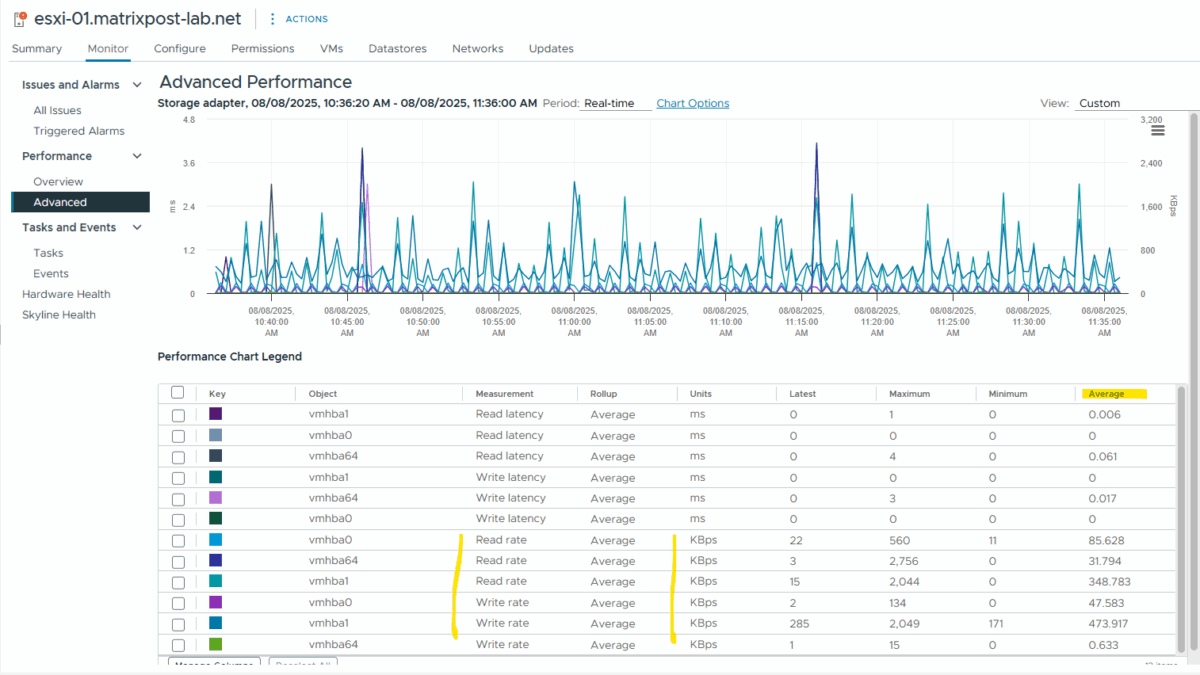Click the purple vmhba64 Write latency key
Viewport: 1200px width, 675px height.
point(214,498)
